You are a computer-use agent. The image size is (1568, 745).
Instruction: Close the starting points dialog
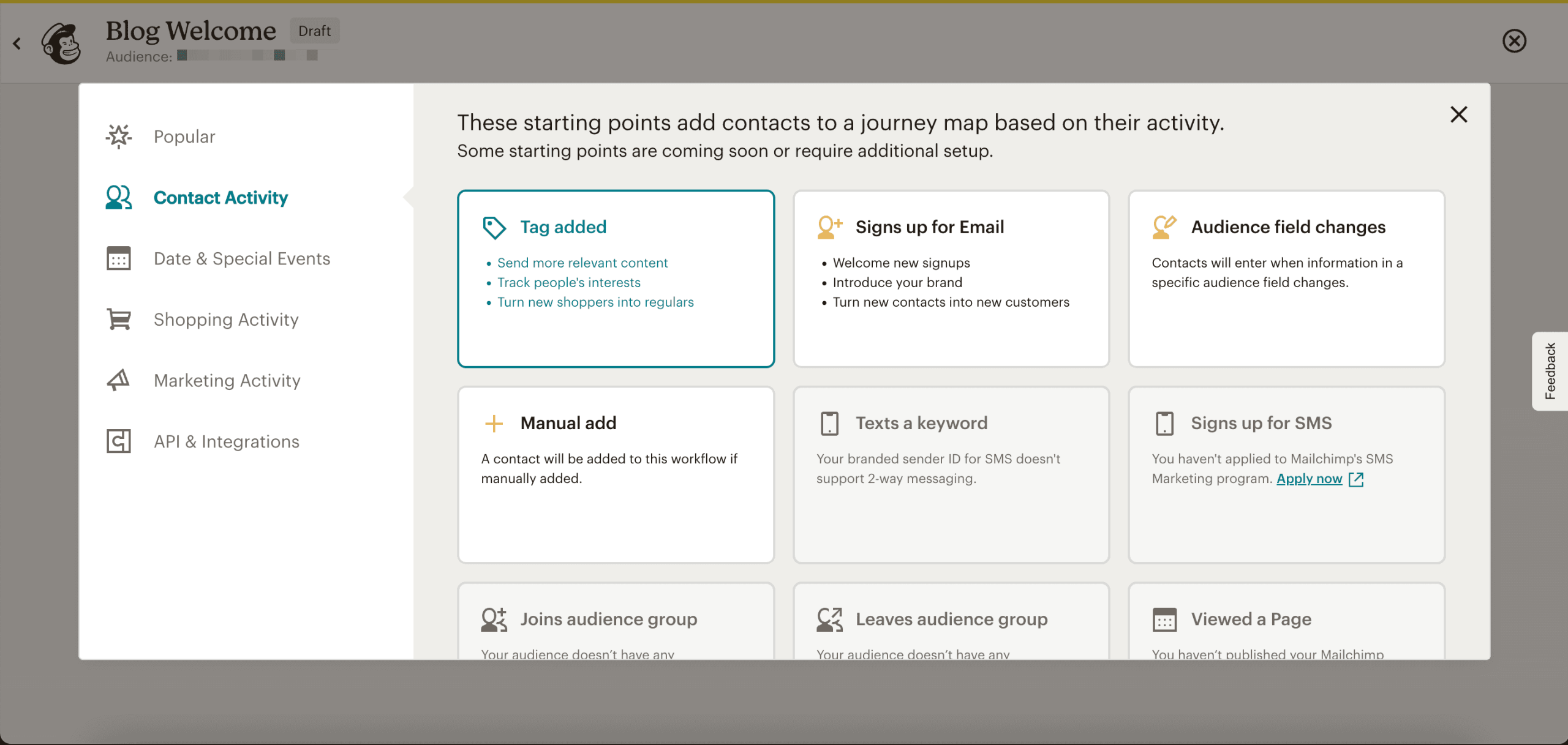1459,114
